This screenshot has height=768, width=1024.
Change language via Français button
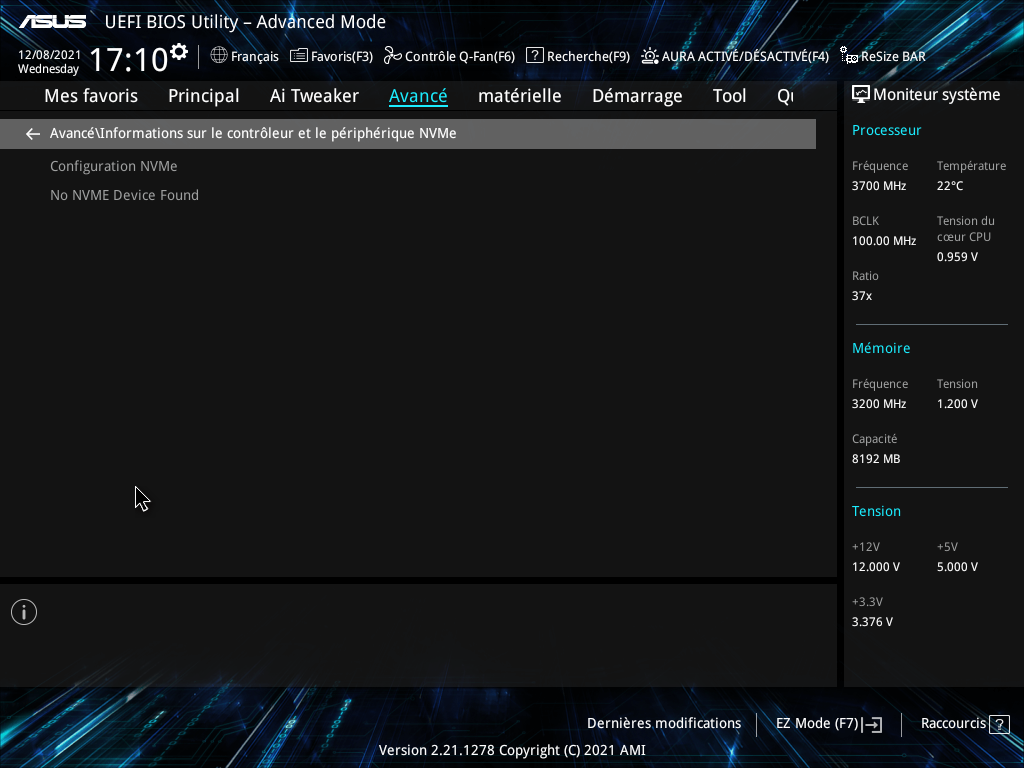255,56
